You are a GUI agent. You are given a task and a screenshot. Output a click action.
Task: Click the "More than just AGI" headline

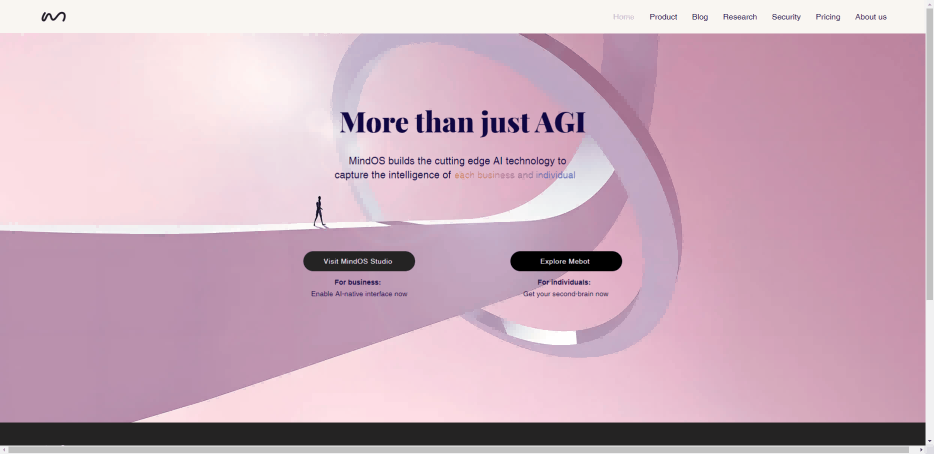pos(462,122)
